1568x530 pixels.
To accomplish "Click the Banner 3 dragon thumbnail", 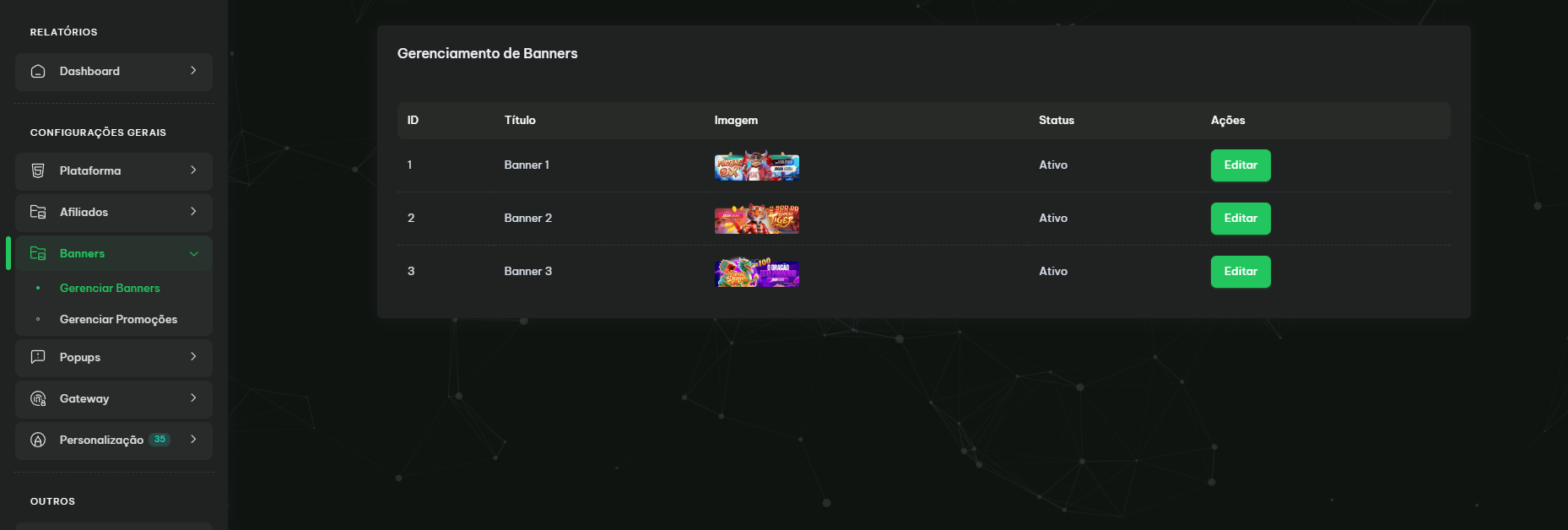I will [756, 272].
